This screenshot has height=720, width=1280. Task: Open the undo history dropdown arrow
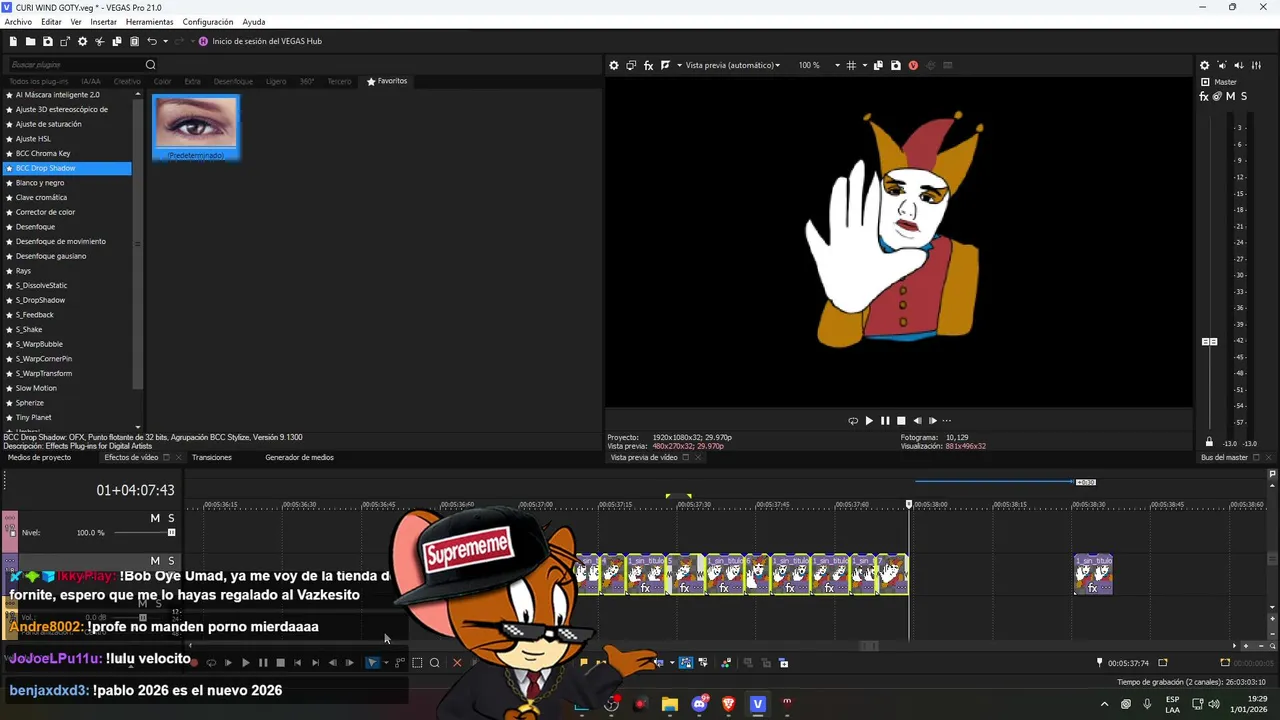(165, 41)
